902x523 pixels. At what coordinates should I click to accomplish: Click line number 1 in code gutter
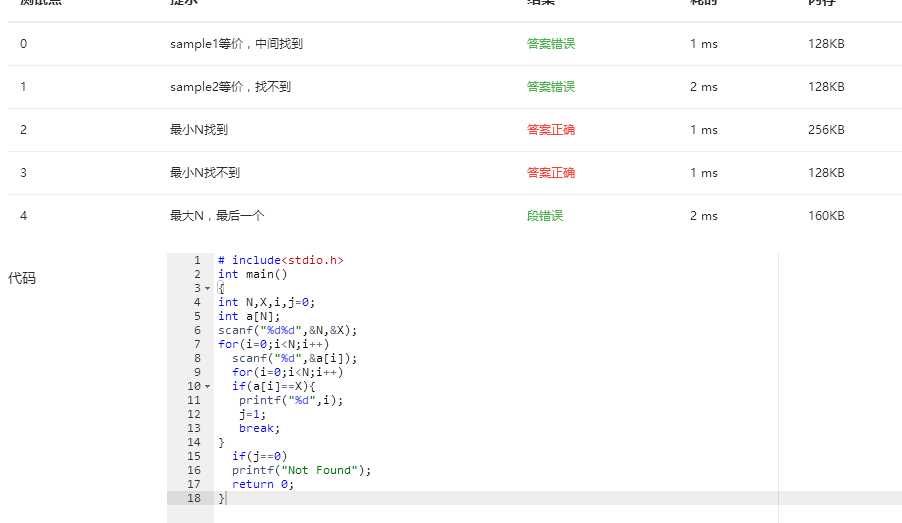pyautogui.click(x=197, y=260)
